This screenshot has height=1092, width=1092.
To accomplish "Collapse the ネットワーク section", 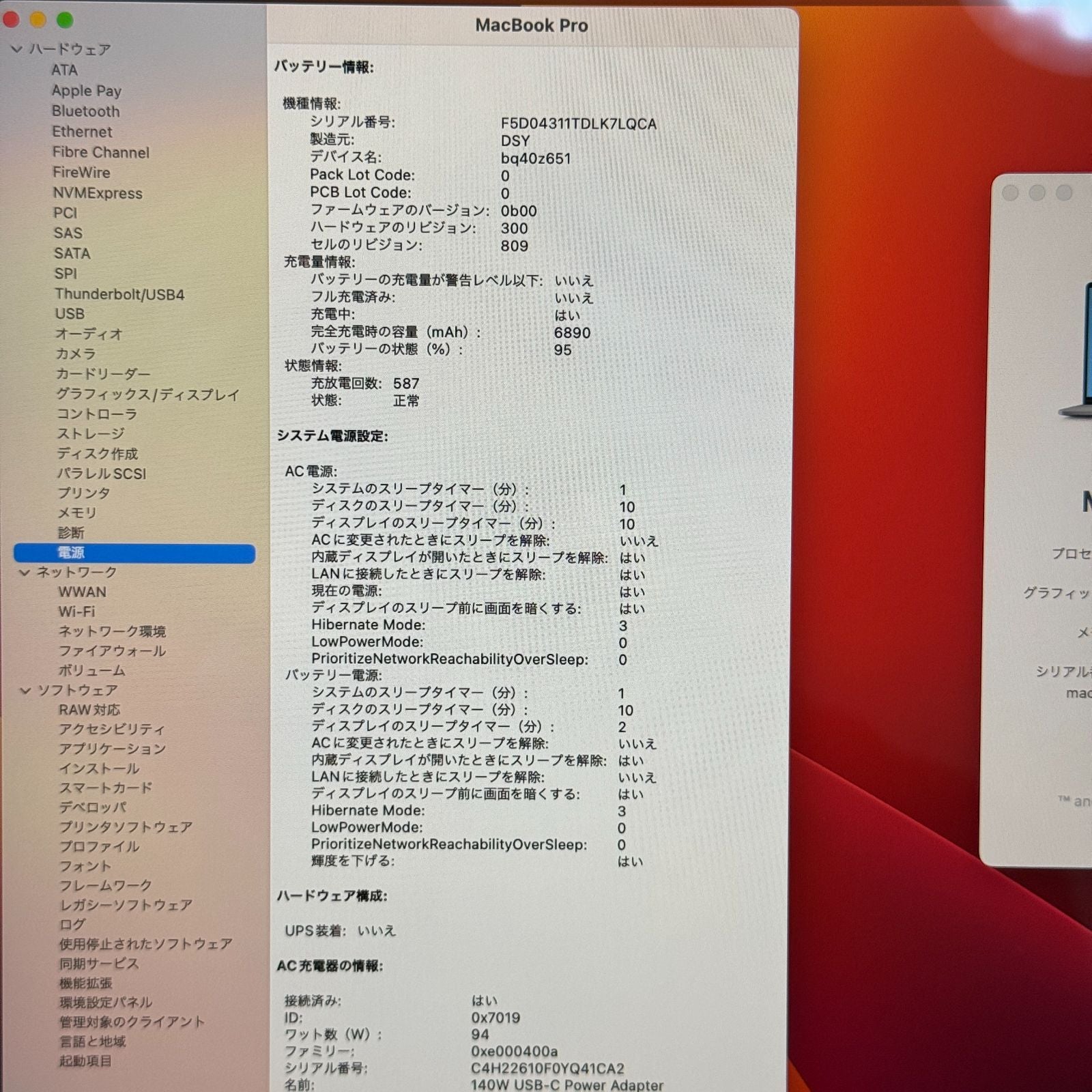I will 24,572.
